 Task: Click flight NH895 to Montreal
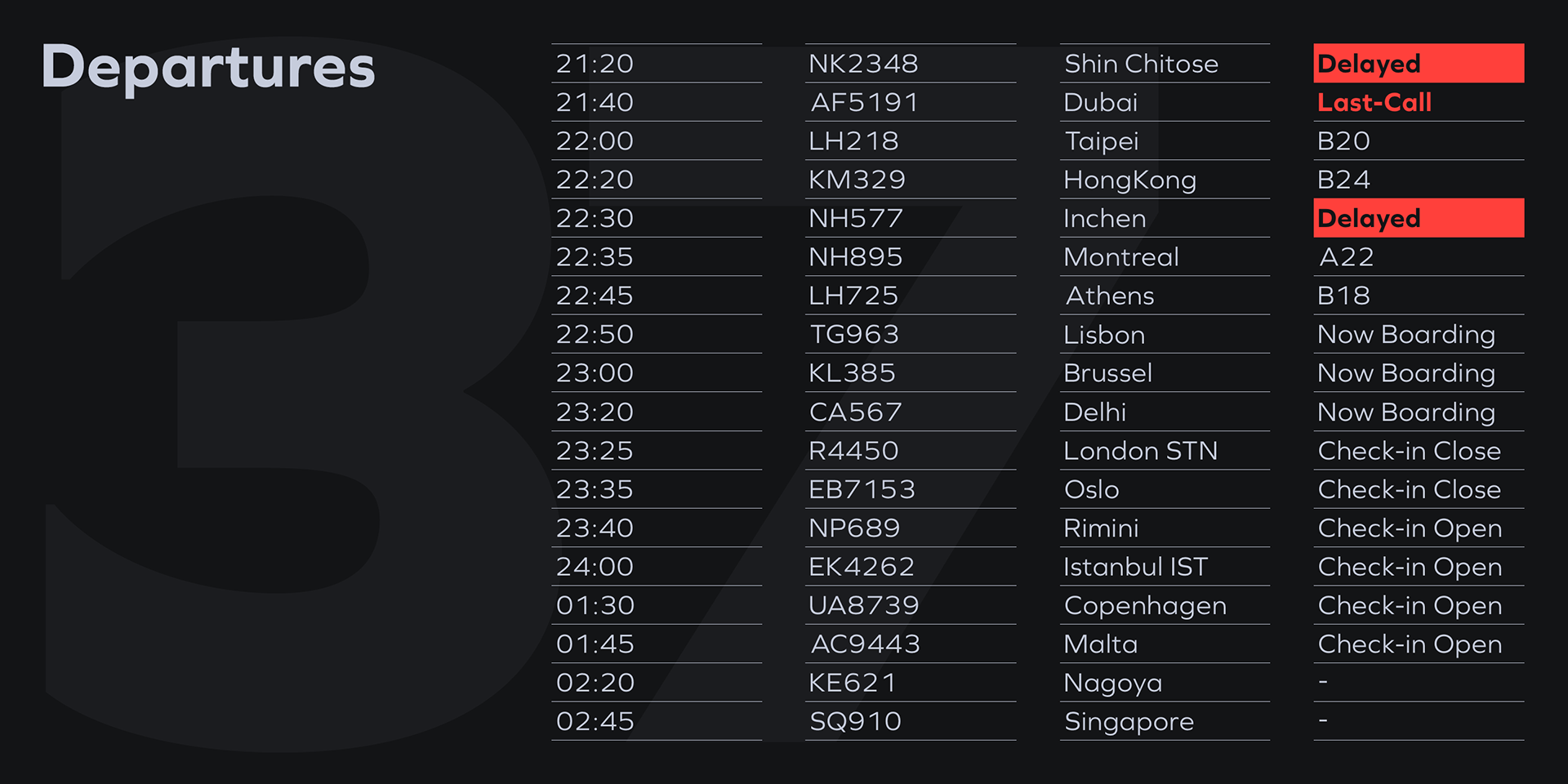click(855, 257)
